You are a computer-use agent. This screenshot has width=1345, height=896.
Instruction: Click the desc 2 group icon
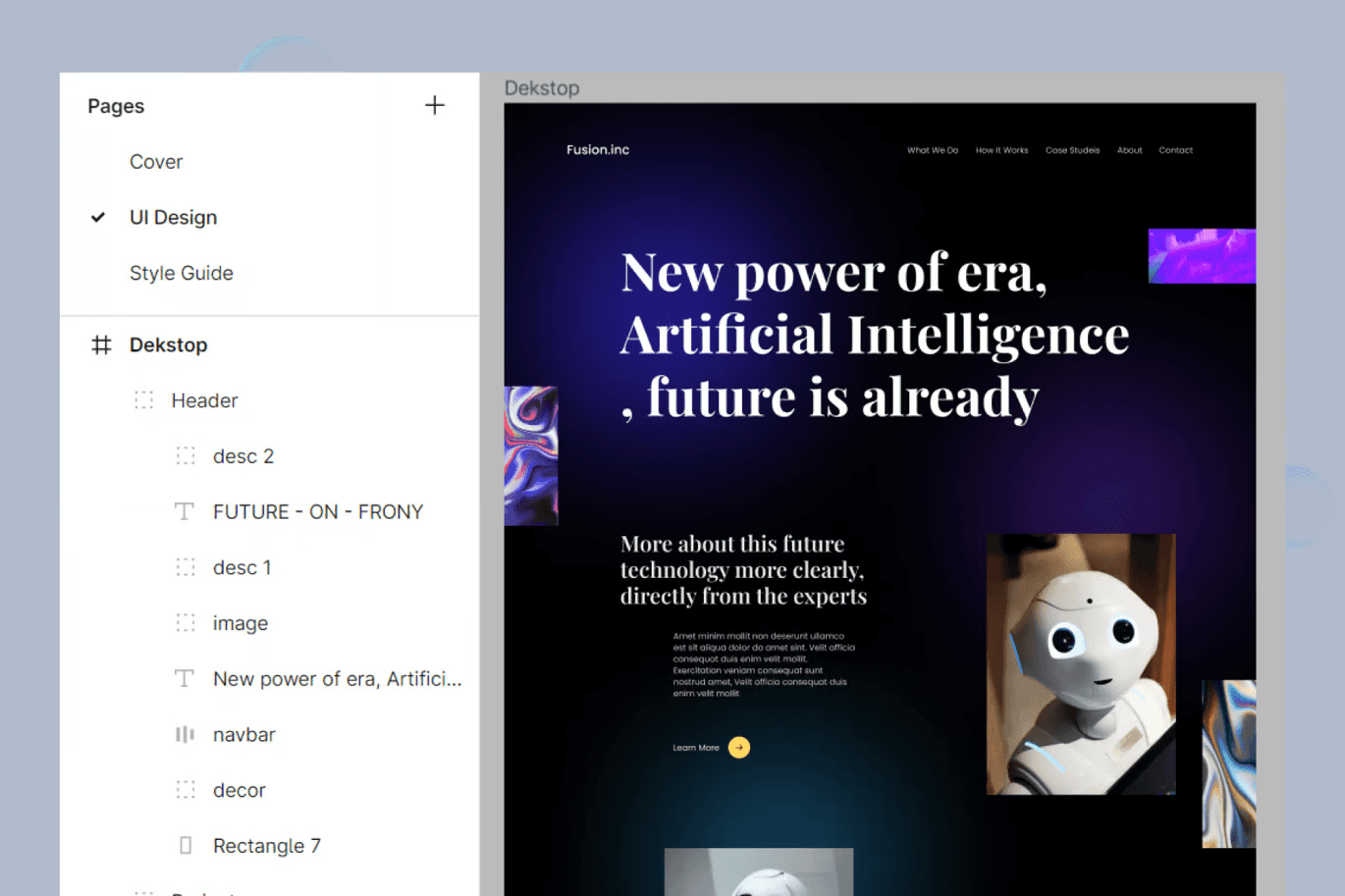[x=186, y=456]
